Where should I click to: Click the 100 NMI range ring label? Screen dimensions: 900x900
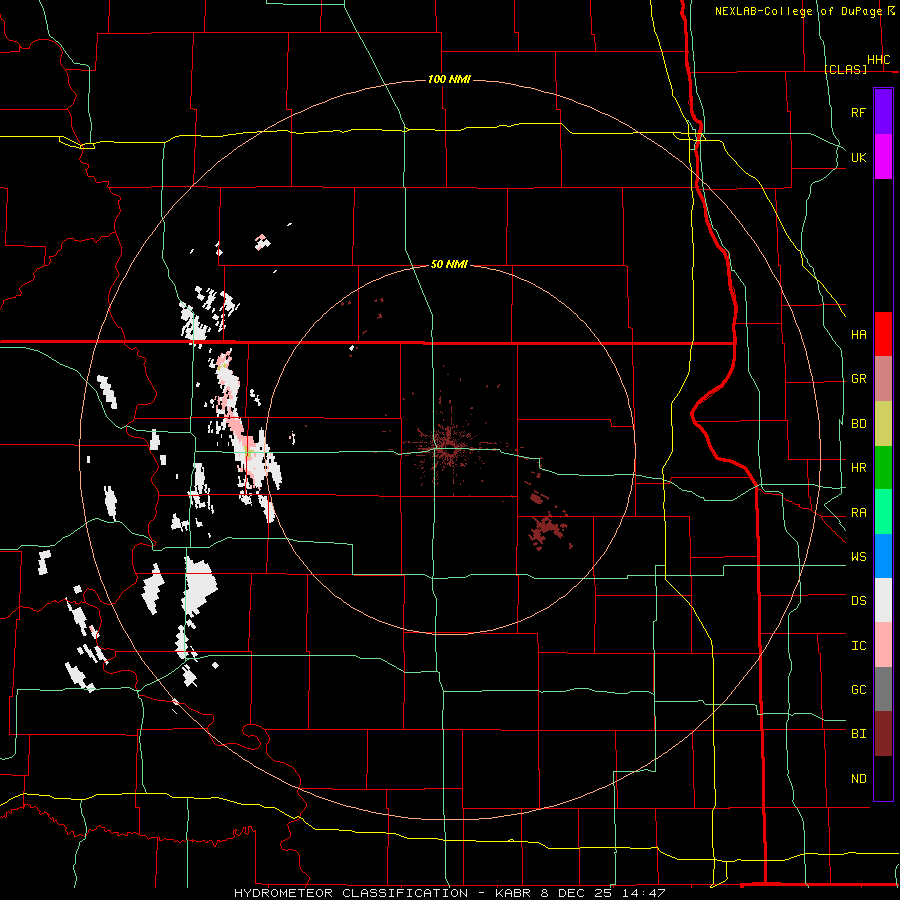click(449, 79)
